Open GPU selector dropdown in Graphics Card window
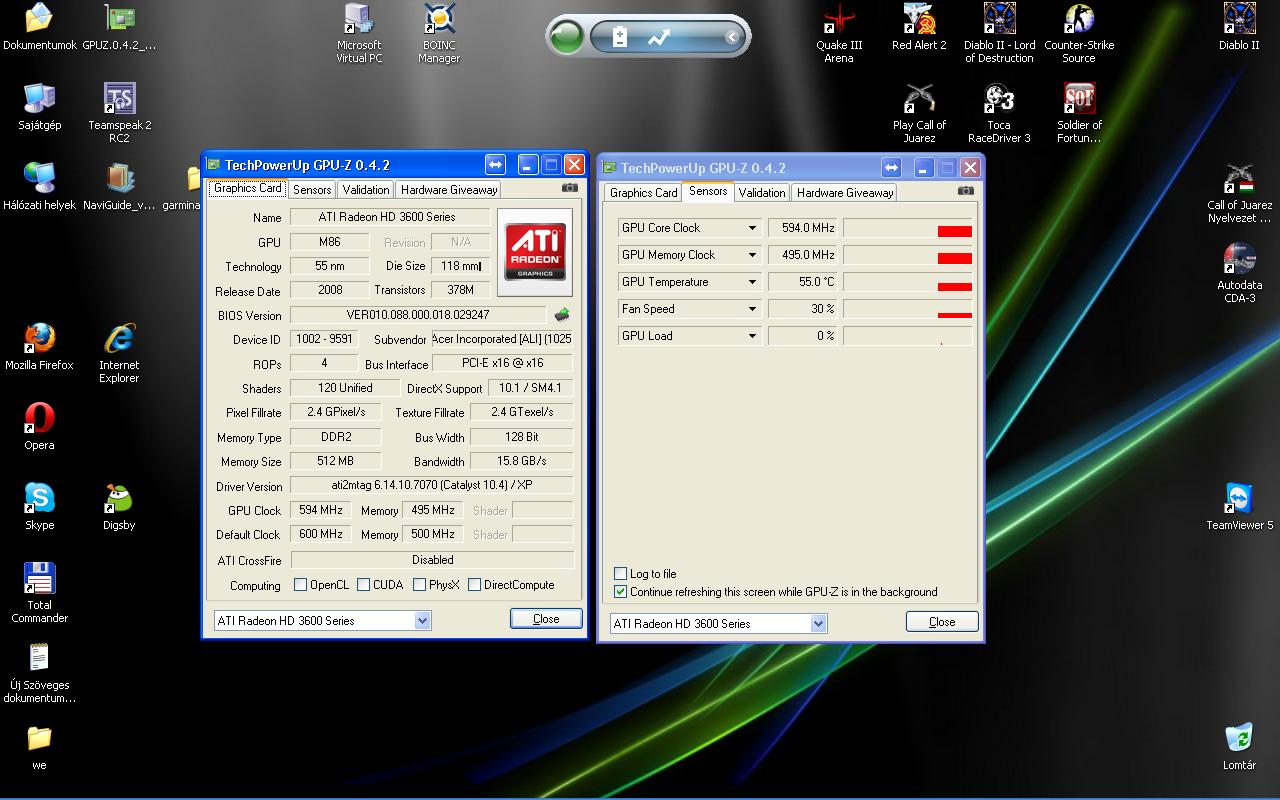This screenshot has width=1280, height=800. point(423,621)
